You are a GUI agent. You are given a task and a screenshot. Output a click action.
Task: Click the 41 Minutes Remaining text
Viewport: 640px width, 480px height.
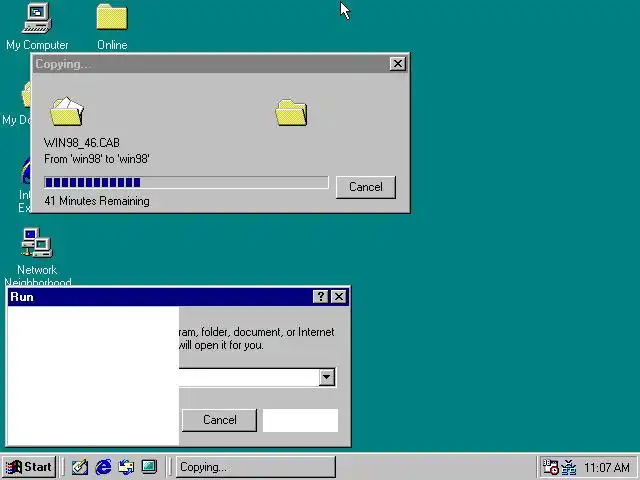[97, 201]
